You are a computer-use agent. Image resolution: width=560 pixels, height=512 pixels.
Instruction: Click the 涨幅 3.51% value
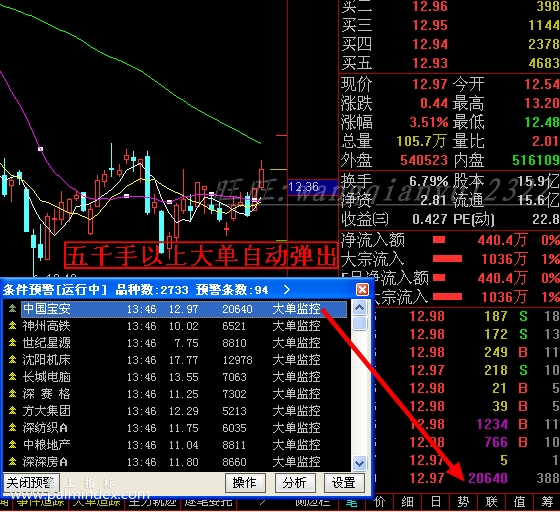coord(429,122)
